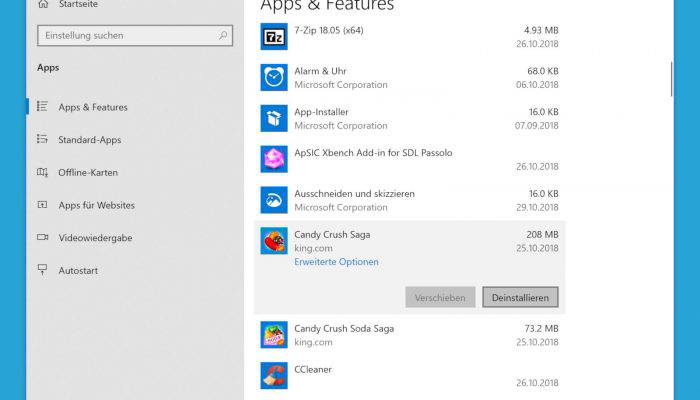
Task: Click the ApSIC Xbench pink gem icon
Action: pos(274,159)
